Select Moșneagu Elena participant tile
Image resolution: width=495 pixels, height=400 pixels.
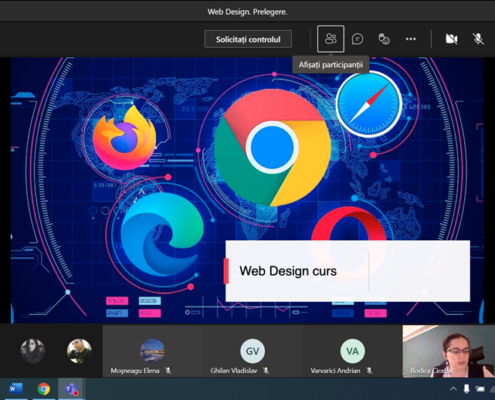tap(152, 351)
